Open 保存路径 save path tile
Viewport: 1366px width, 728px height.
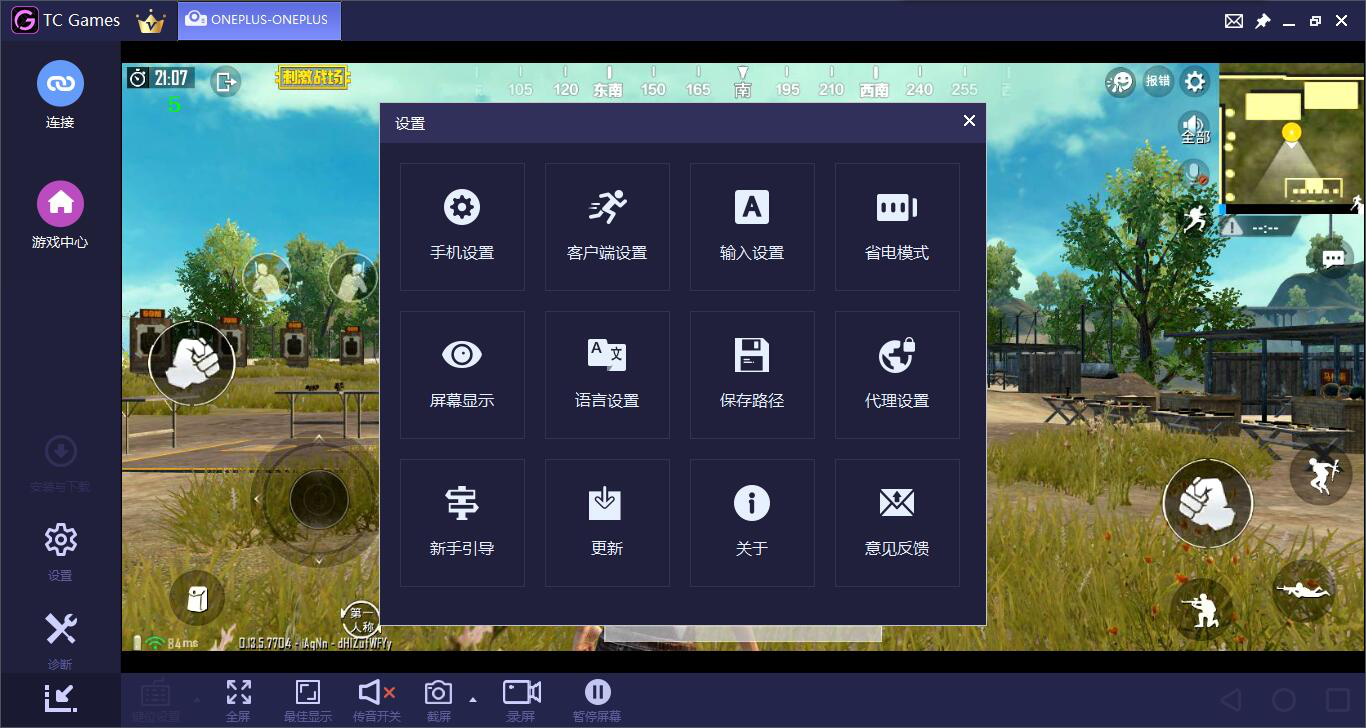tap(752, 375)
